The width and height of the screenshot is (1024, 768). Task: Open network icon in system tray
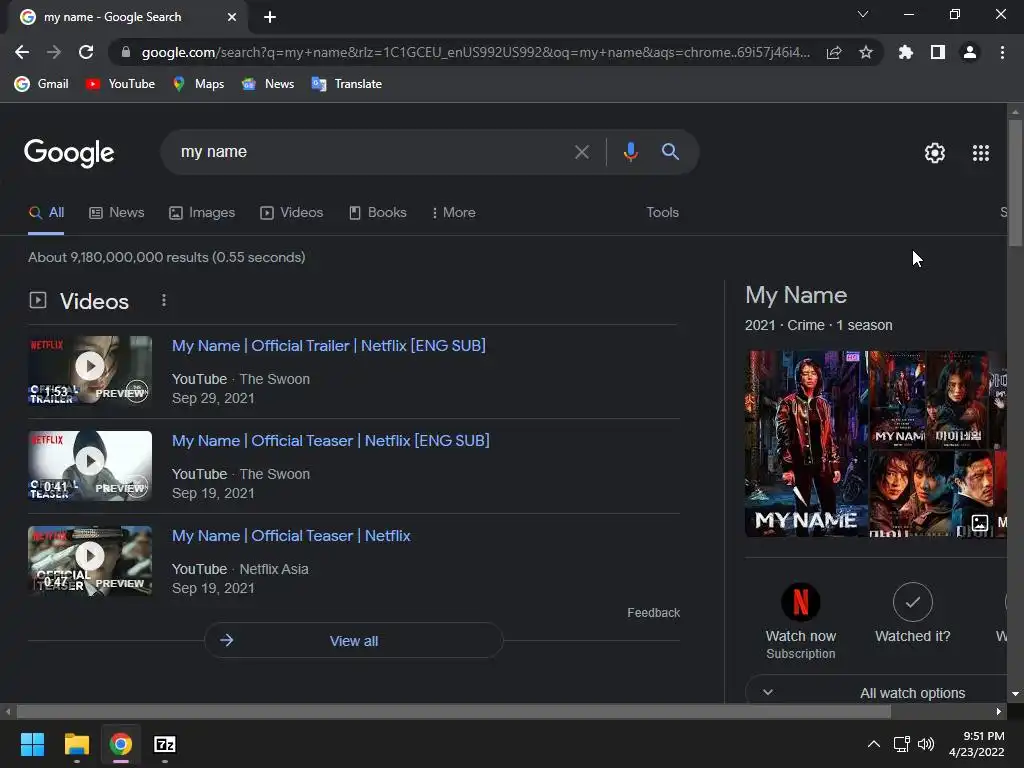coord(902,744)
